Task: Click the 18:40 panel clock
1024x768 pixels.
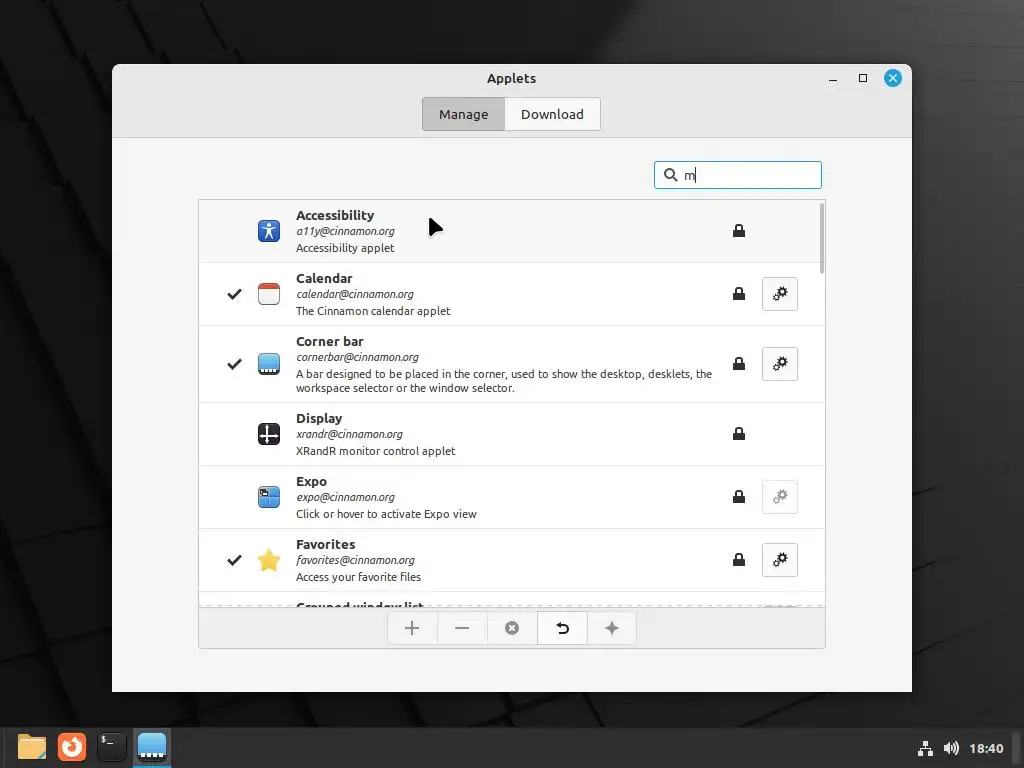Action: pos(986,748)
